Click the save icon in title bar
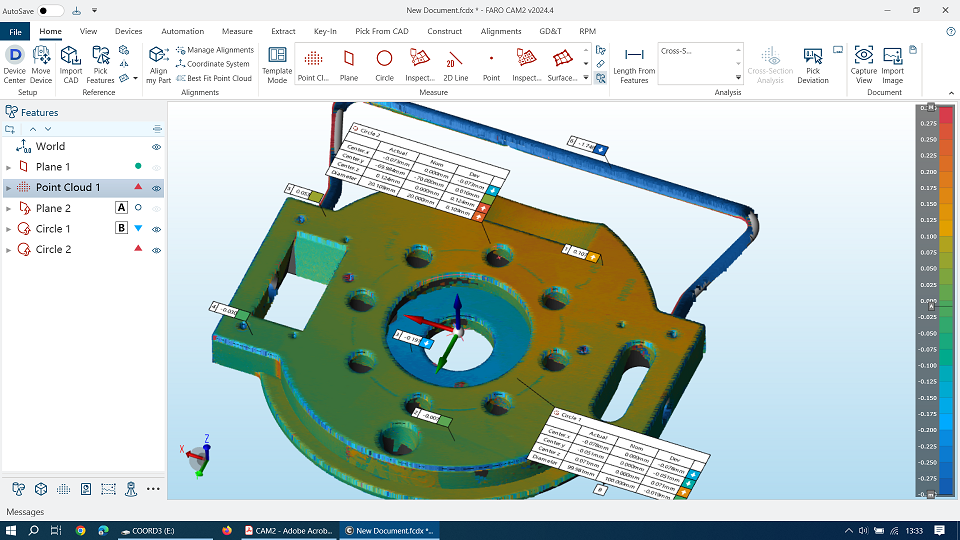The width and height of the screenshot is (960, 540). click(x=77, y=10)
